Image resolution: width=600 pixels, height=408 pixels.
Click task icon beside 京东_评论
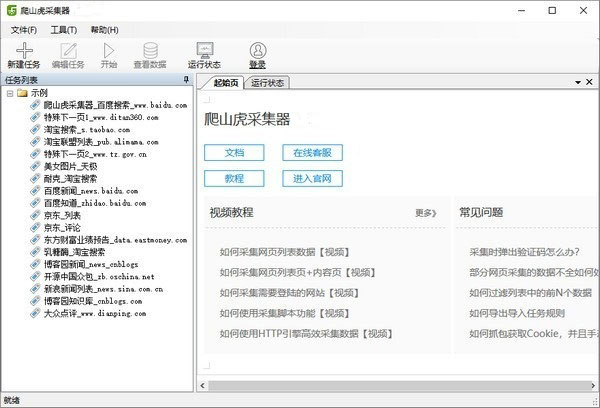tap(35, 227)
